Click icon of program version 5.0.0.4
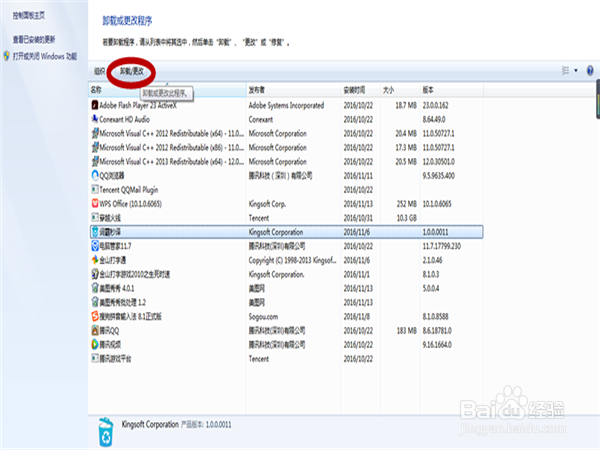The image size is (600, 450). point(95,288)
